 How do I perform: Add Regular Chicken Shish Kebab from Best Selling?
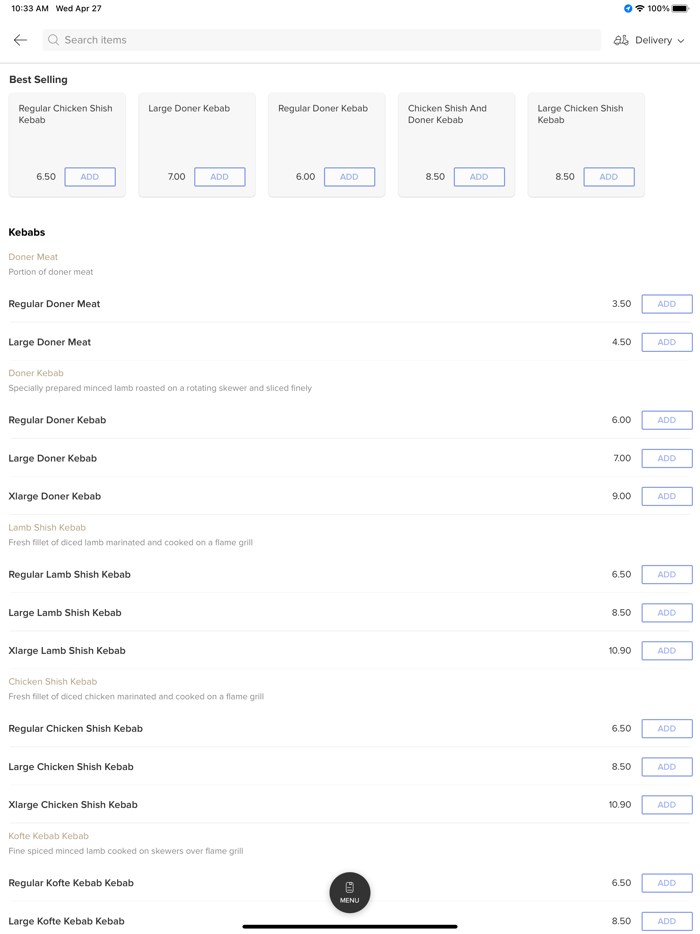coord(90,177)
